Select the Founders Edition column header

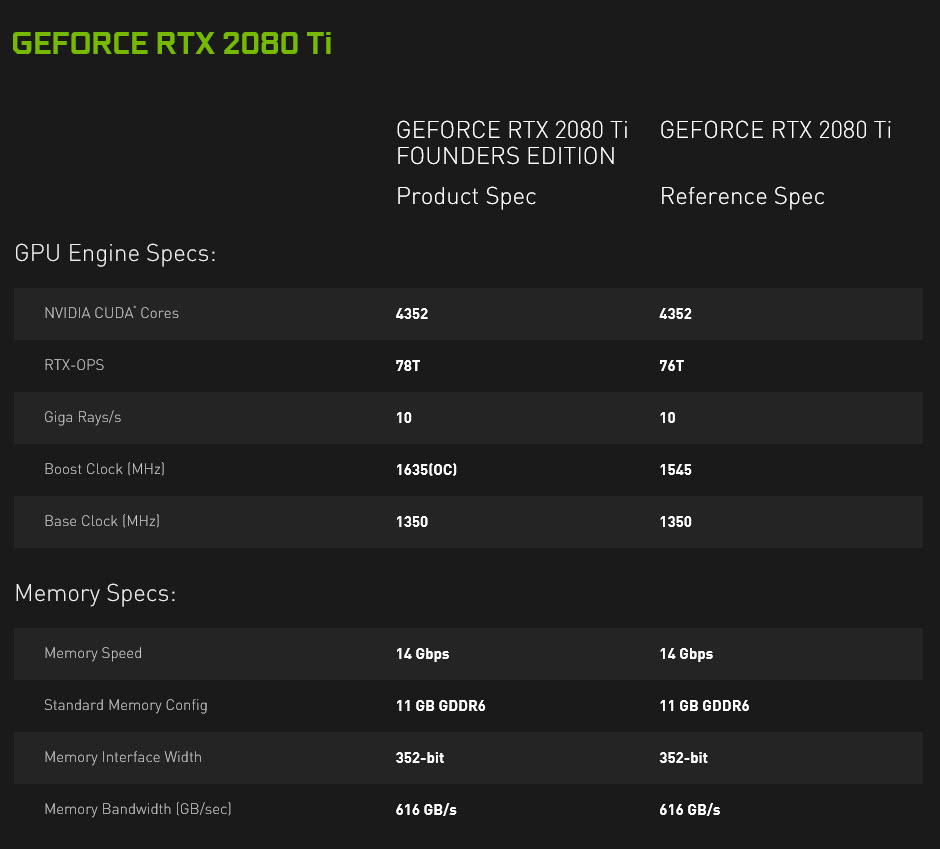512,143
